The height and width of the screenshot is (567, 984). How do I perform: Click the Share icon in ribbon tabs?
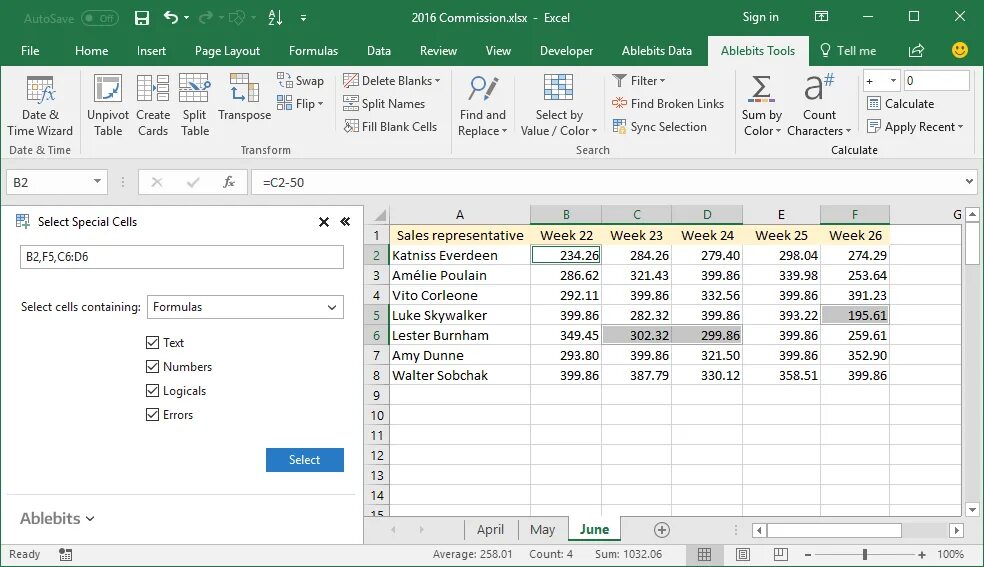coord(916,51)
